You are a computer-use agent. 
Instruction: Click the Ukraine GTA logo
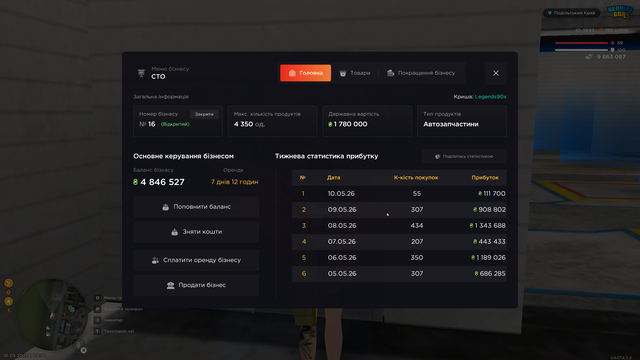pos(619,11)
